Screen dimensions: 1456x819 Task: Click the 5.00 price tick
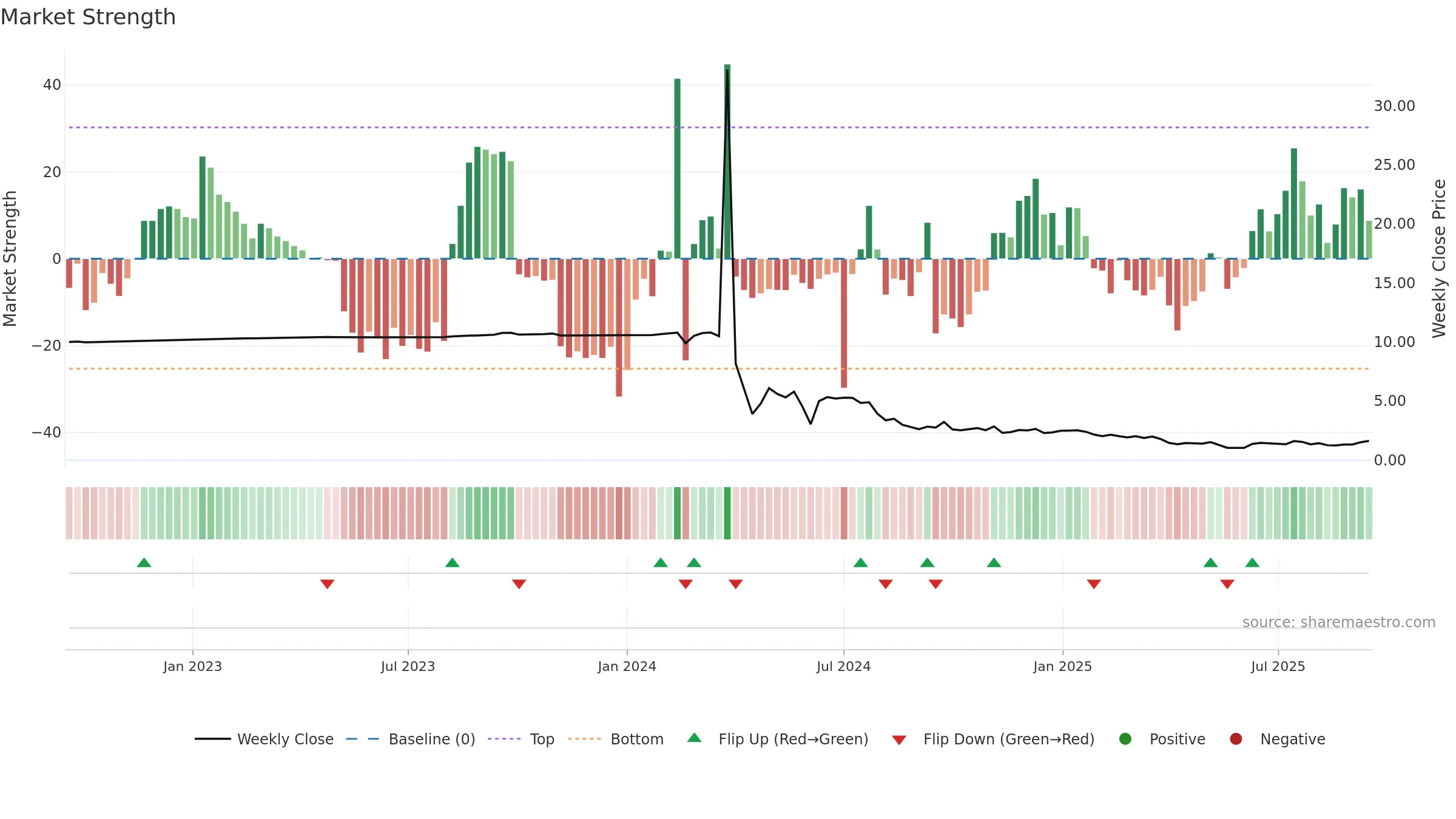pos(1389,401)
